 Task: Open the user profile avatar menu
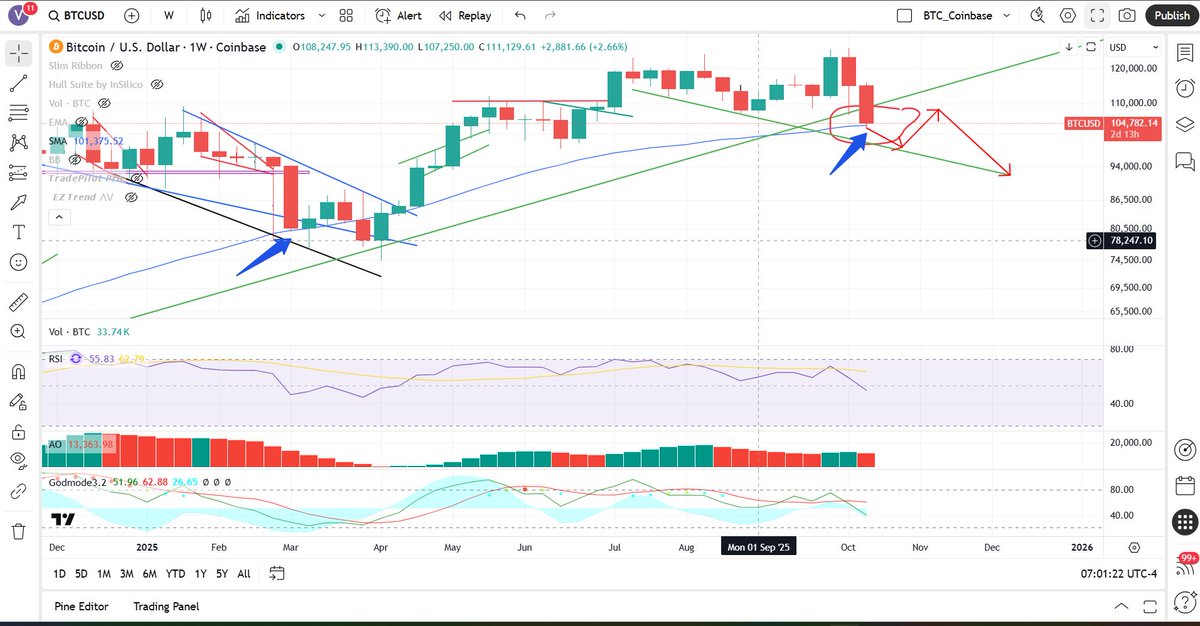pyautogui.click(x=18, y=16)
